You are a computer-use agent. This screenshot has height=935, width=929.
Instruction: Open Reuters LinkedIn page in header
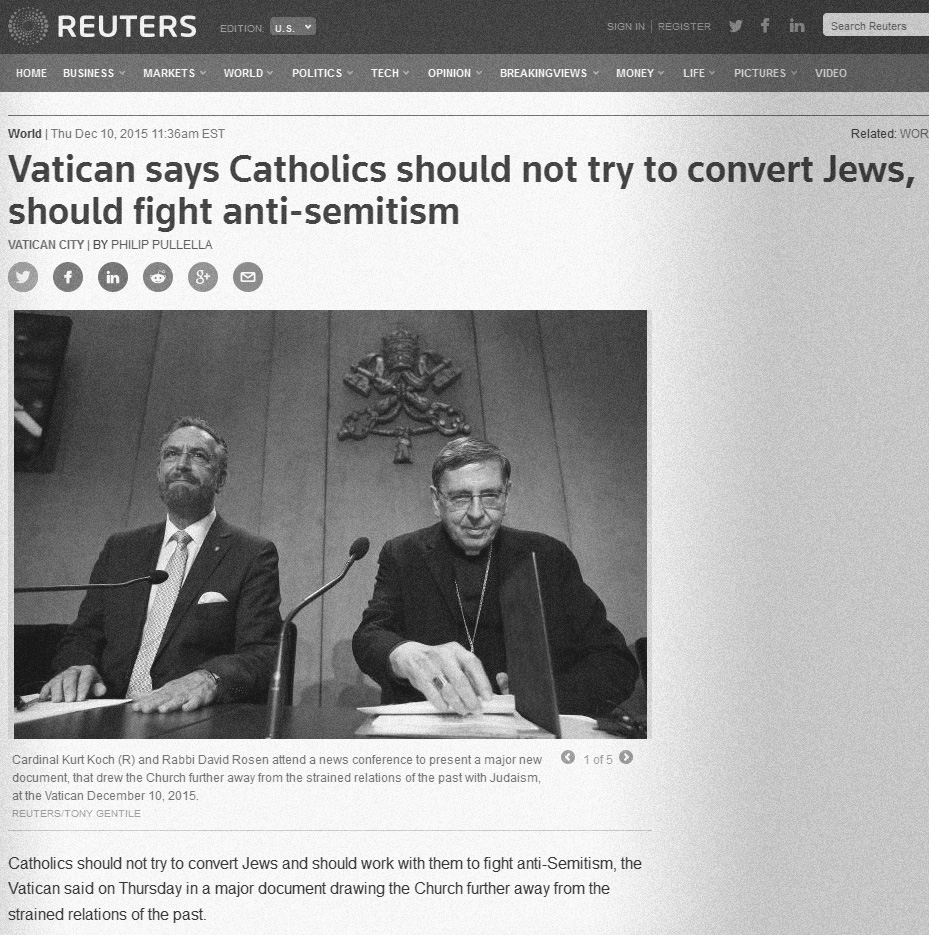coord(797,26)
